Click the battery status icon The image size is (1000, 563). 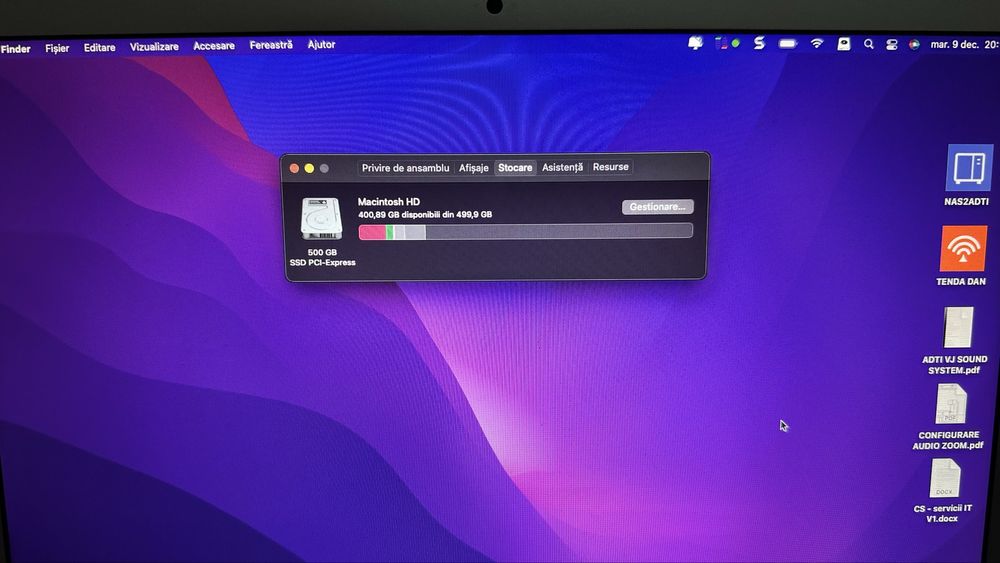[788, 44]
